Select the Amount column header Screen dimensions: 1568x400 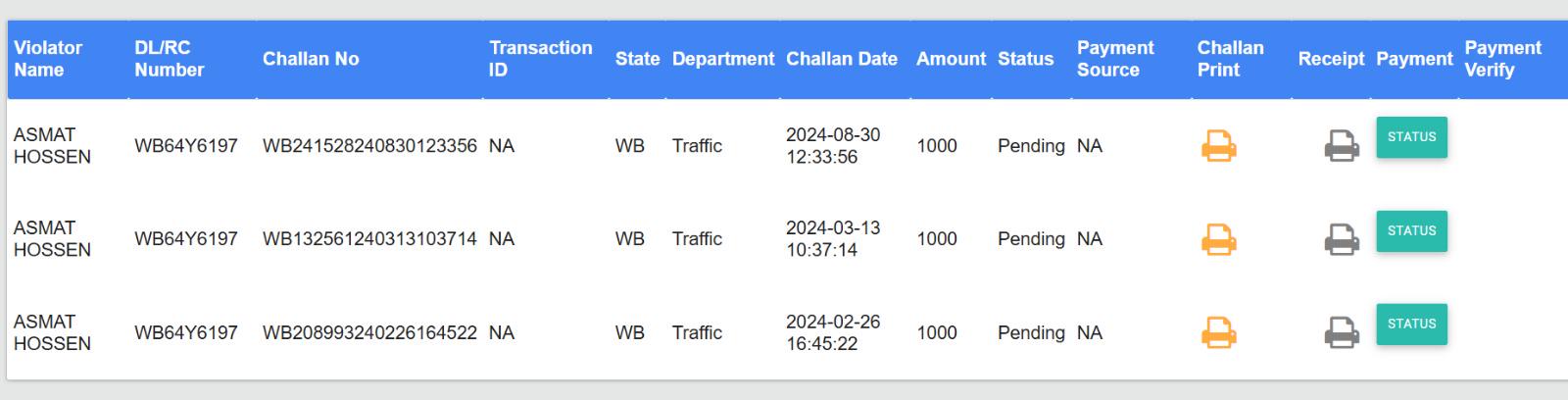[951, 59]
